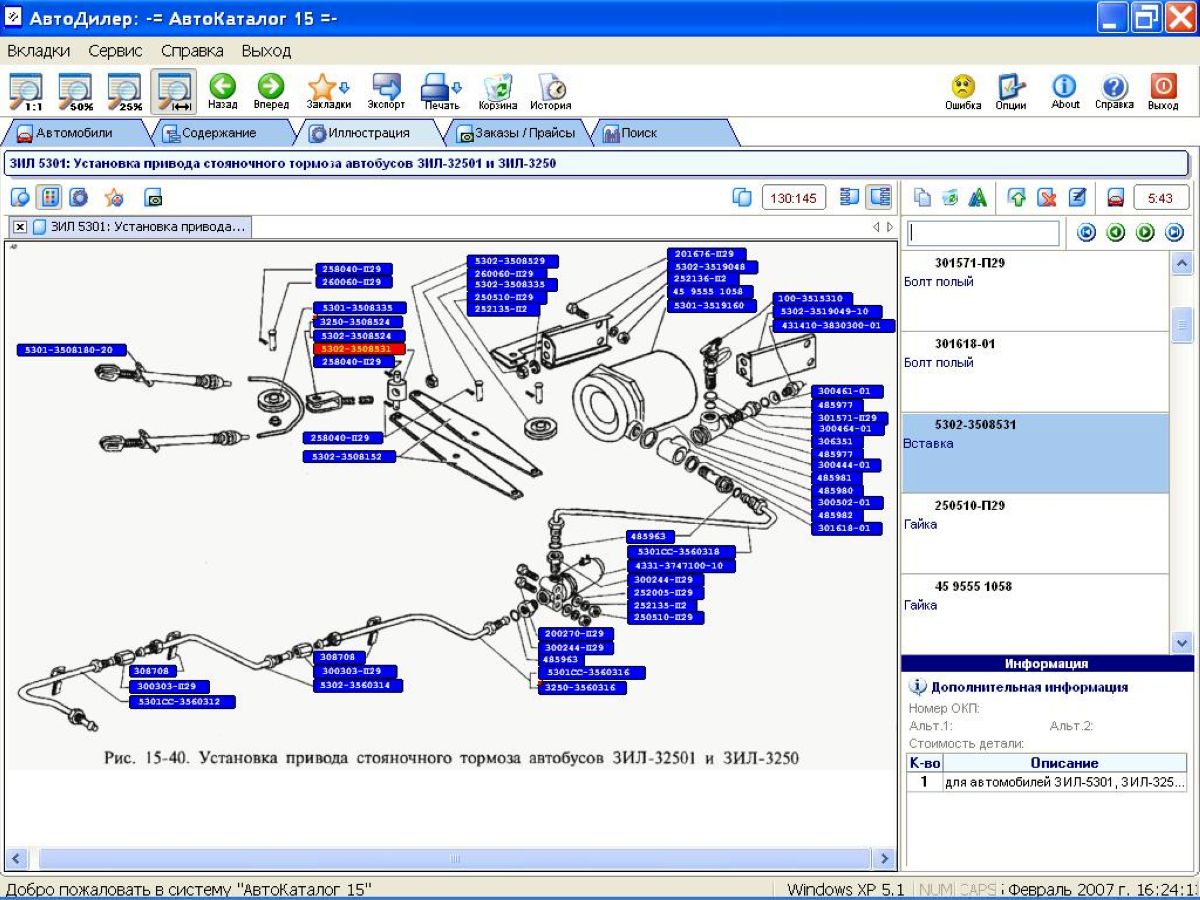This screenshot has width=1200, height=900.
Task: Open the Вкладки menu
Action: tap(38, 50)
